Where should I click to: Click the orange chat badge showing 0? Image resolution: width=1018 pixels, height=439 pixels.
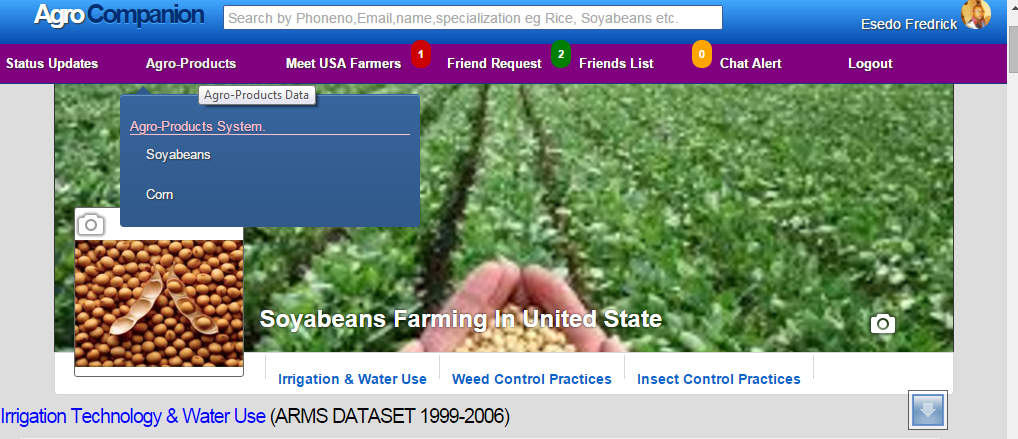pos(702,54)
